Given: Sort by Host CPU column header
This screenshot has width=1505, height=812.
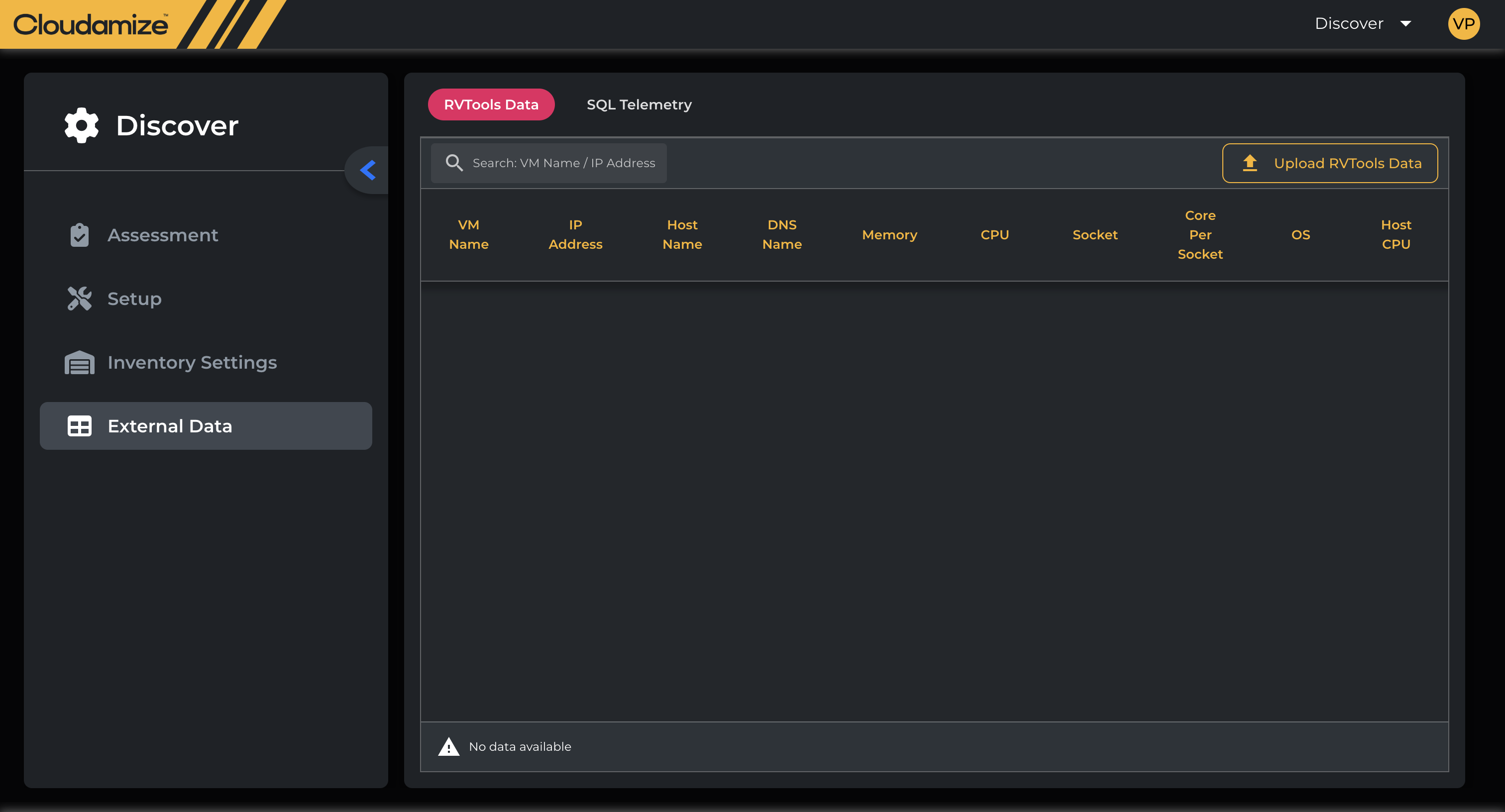Looking at the screenshot, I should 1395,235.
